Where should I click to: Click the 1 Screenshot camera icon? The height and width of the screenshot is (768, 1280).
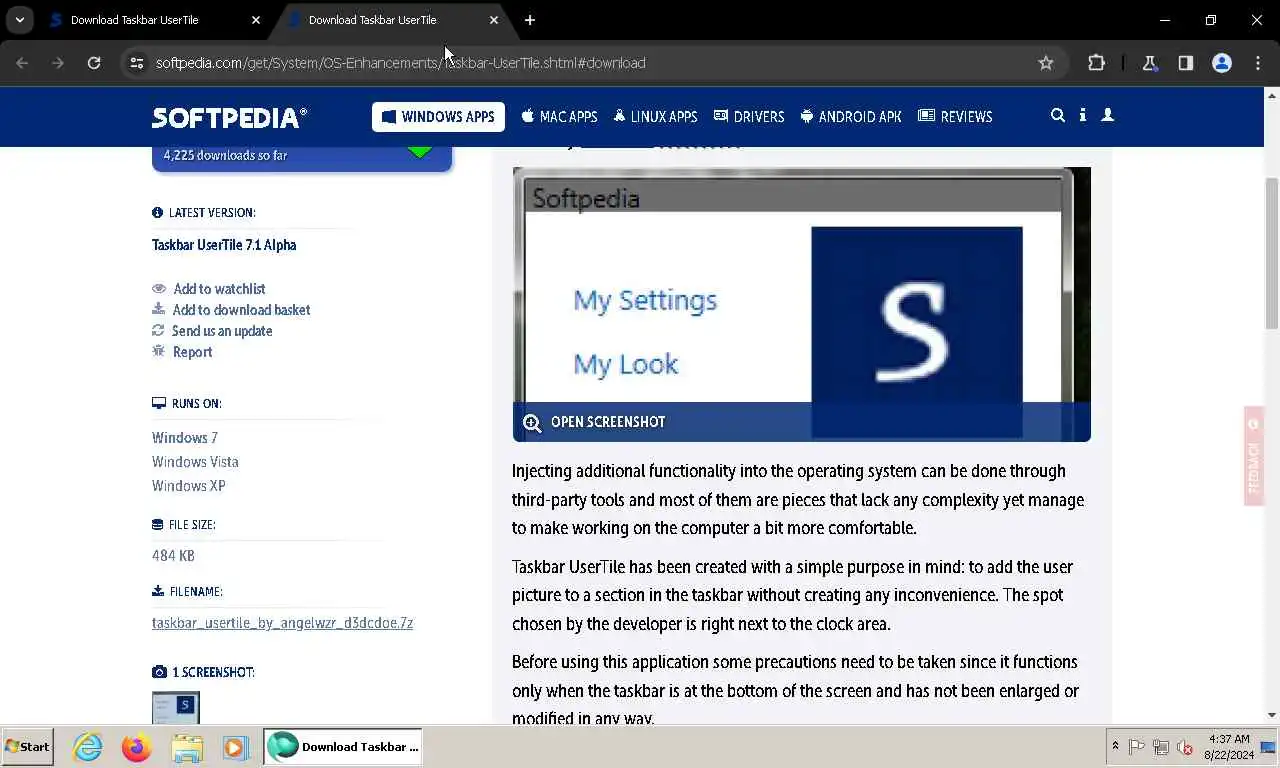159,672
